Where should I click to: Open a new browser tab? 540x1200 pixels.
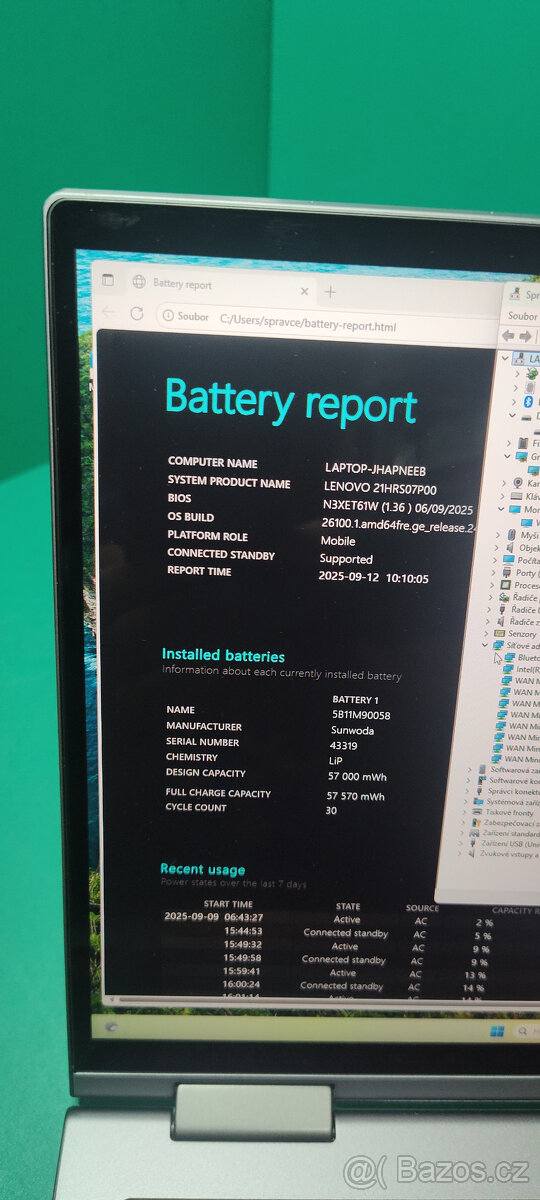click(x=330, y=292)
